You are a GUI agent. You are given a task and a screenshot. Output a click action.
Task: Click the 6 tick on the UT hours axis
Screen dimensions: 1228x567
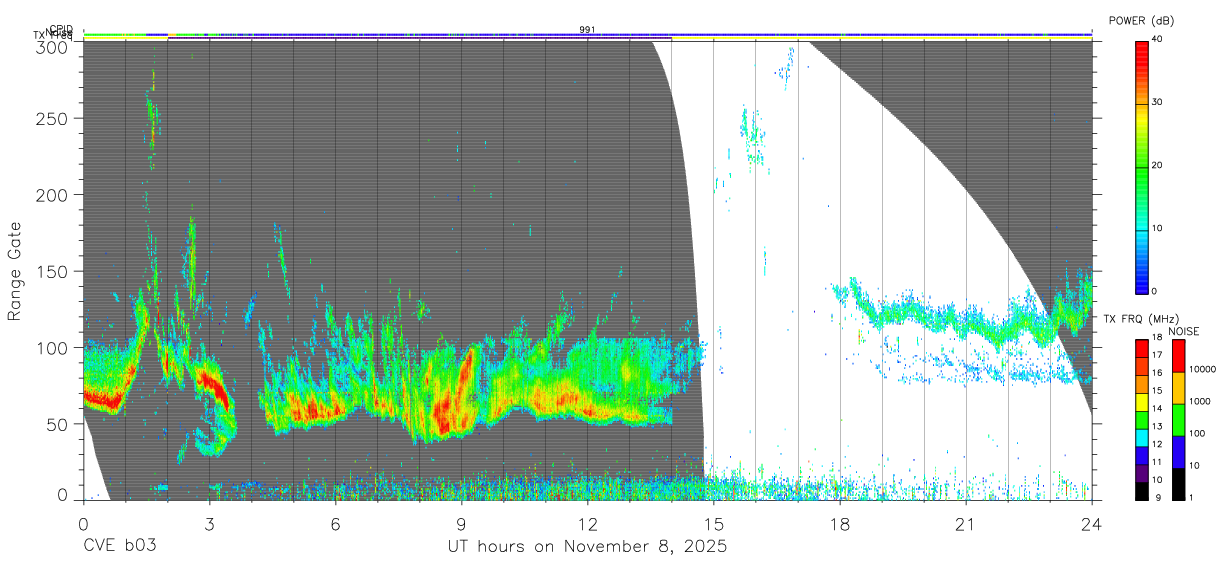[x=335, y=523]
